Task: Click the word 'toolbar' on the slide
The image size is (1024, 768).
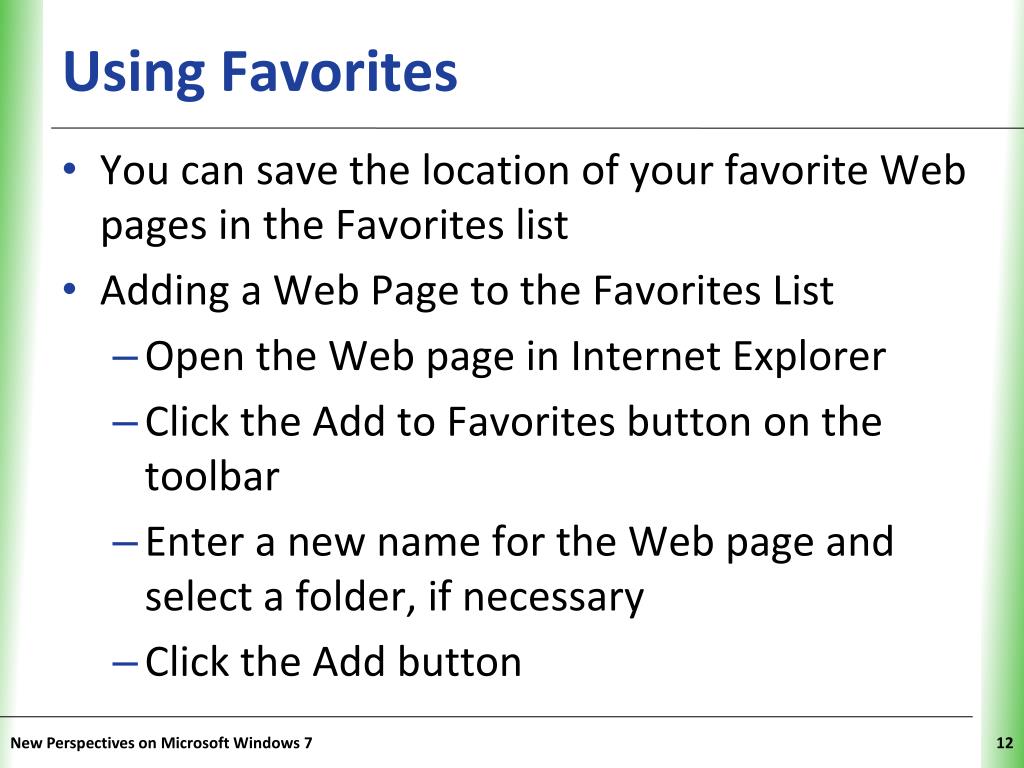Action: pos(212,476)
